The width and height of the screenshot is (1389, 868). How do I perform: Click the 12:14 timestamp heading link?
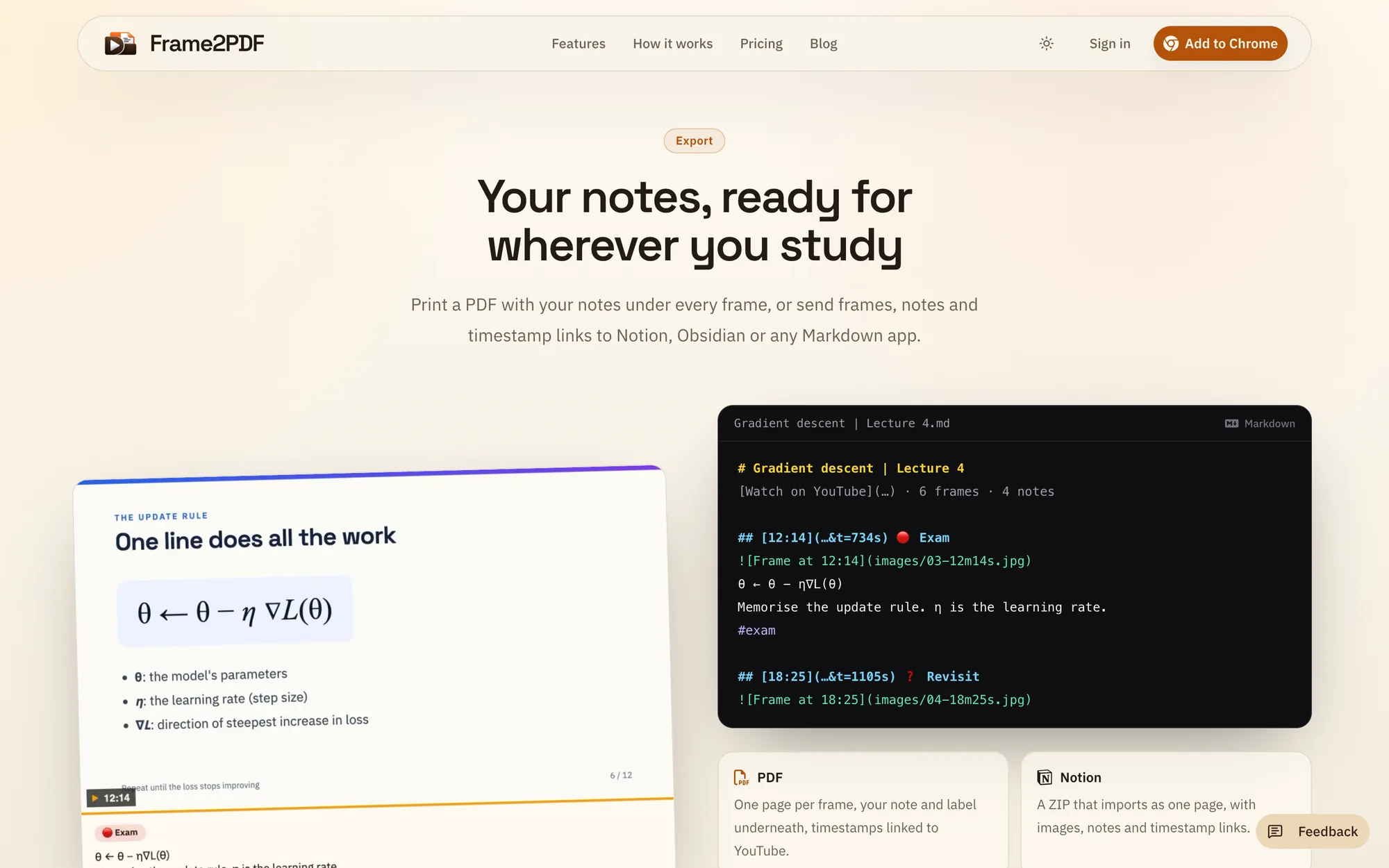click(813, 538)
